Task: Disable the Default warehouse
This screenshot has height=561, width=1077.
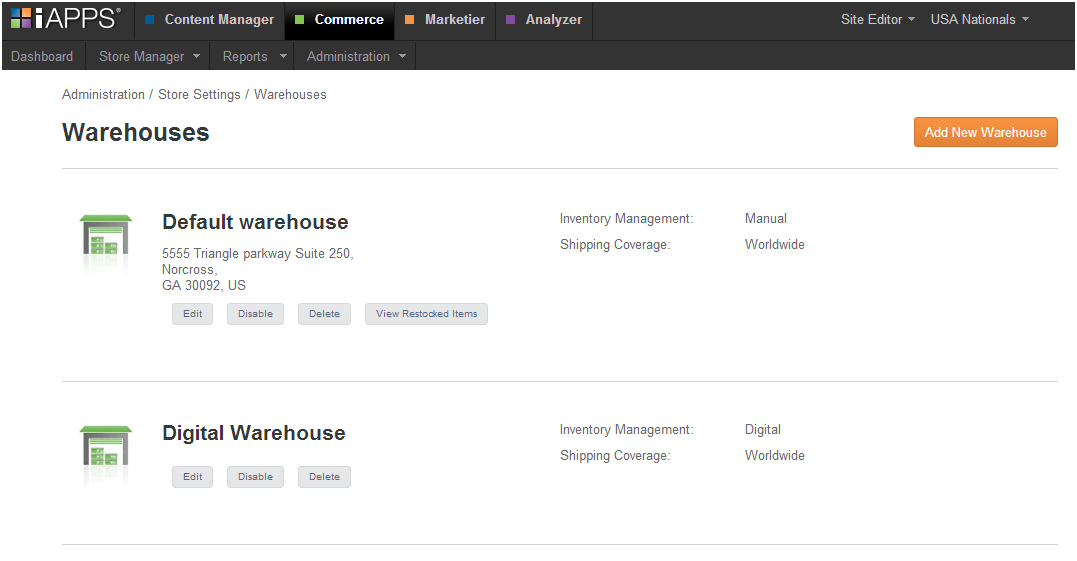Action: (255, 314)
